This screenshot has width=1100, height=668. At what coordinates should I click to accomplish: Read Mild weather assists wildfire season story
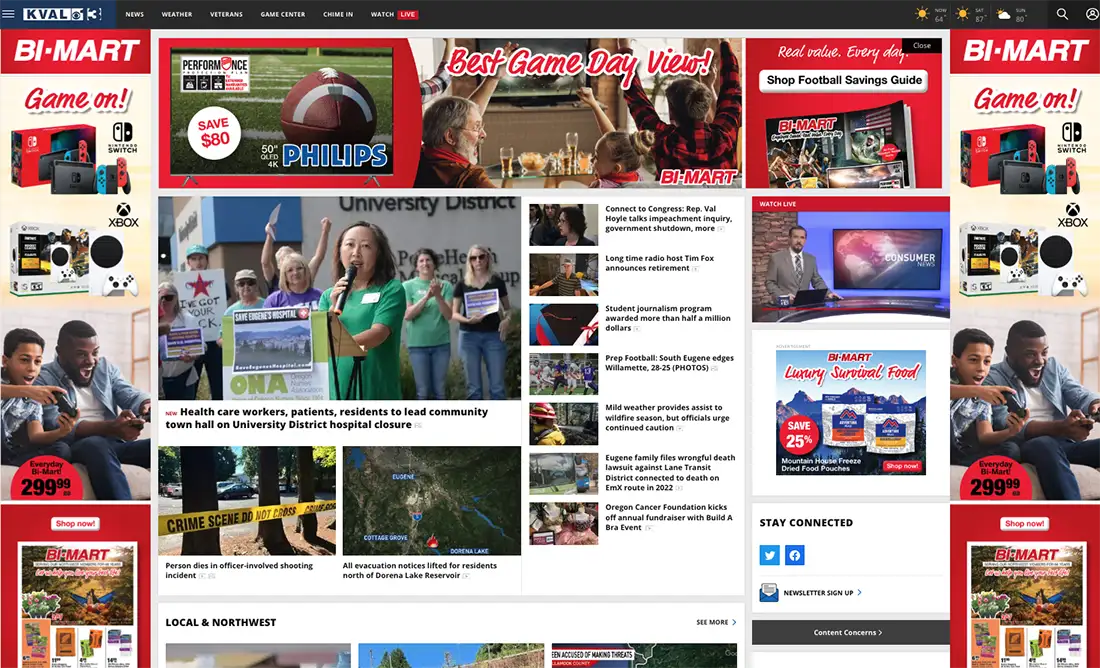pyautogui.click(x=667, y=418)
